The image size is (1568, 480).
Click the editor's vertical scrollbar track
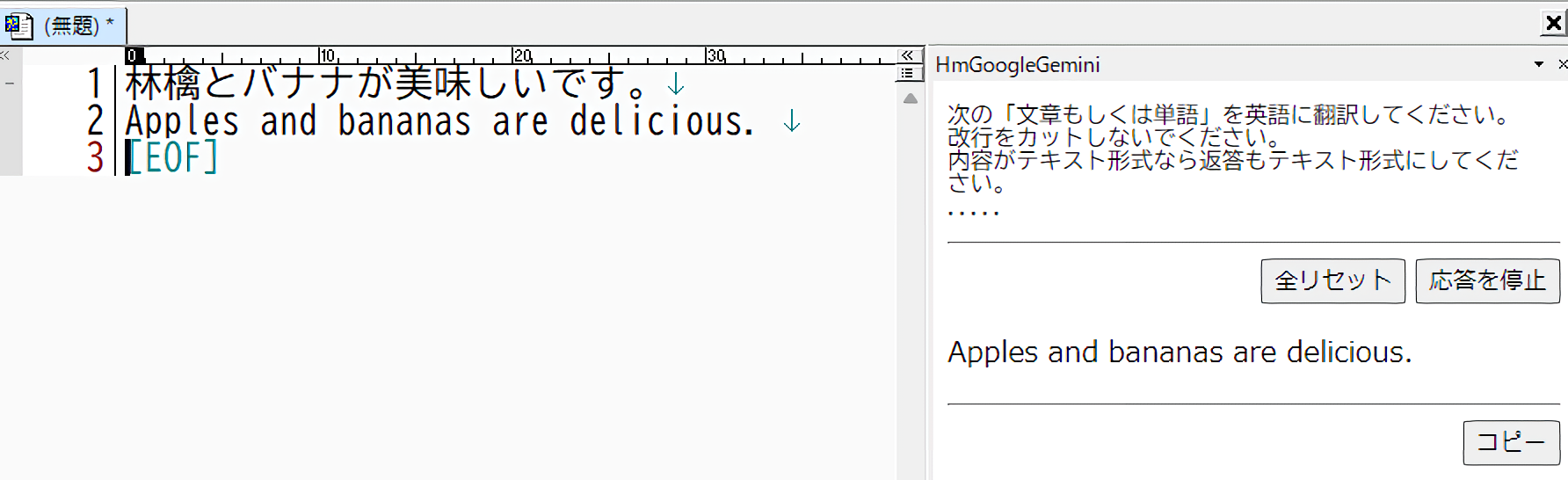click(x=911, y=290)
